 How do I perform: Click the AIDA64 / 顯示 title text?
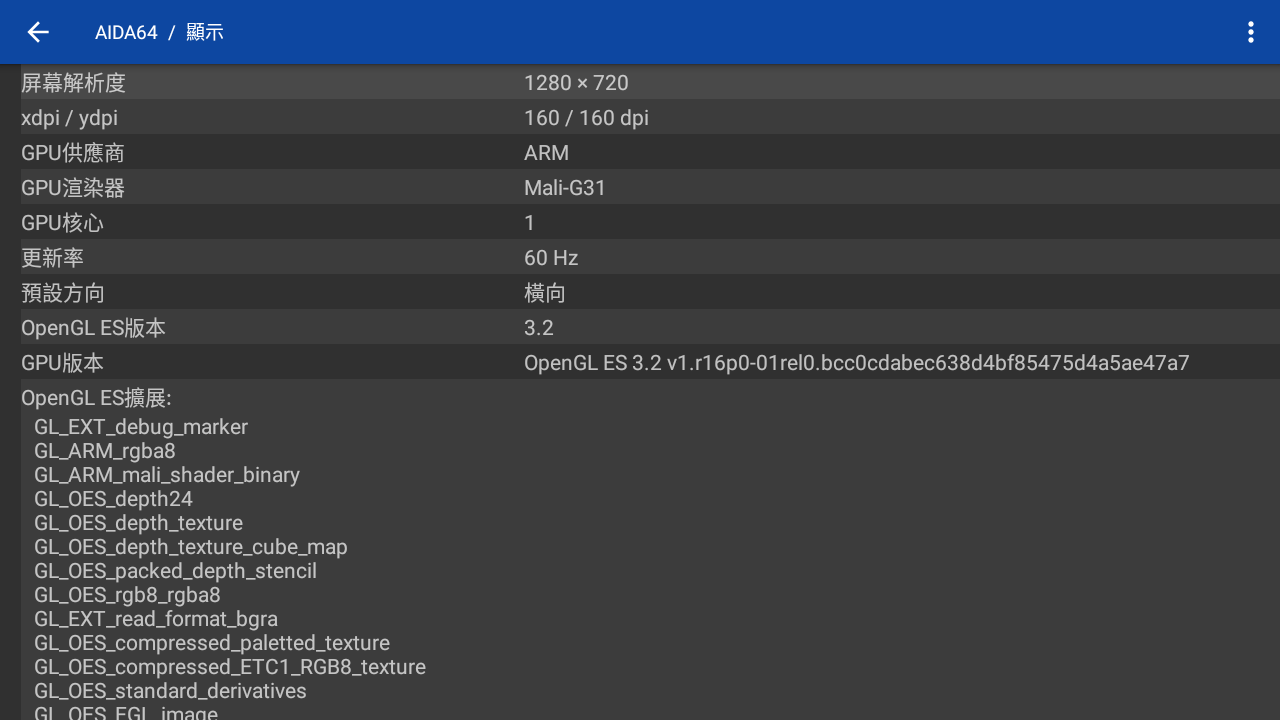coord(159,32)
